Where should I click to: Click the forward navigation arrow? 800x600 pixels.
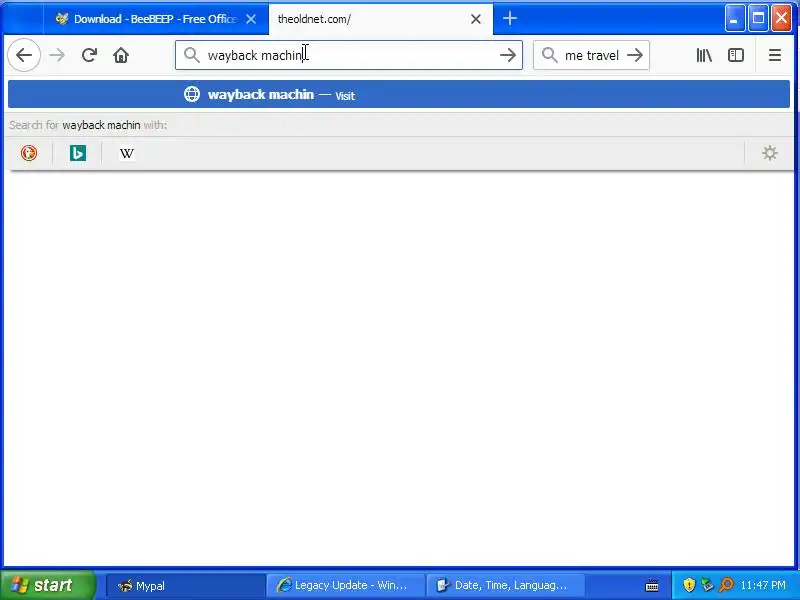point(57,55)
